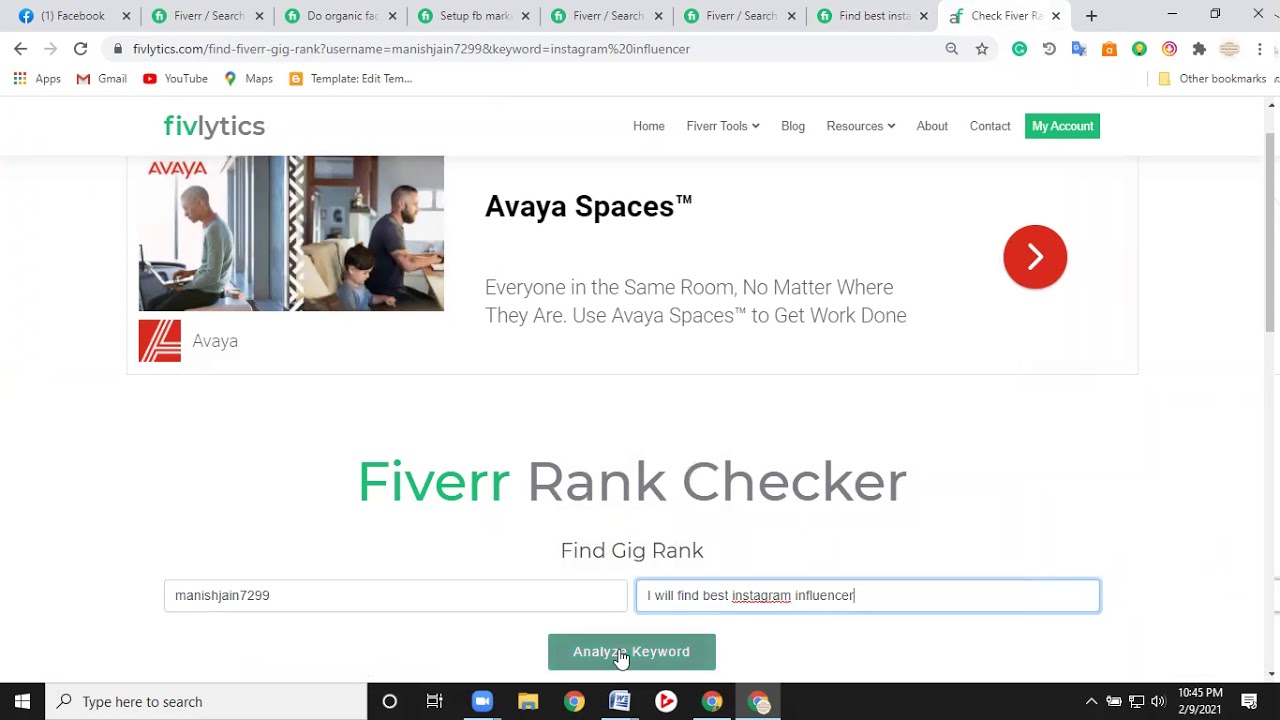Show hidden system tray icons
1280x720 pixels.
tap(1091, 702)
